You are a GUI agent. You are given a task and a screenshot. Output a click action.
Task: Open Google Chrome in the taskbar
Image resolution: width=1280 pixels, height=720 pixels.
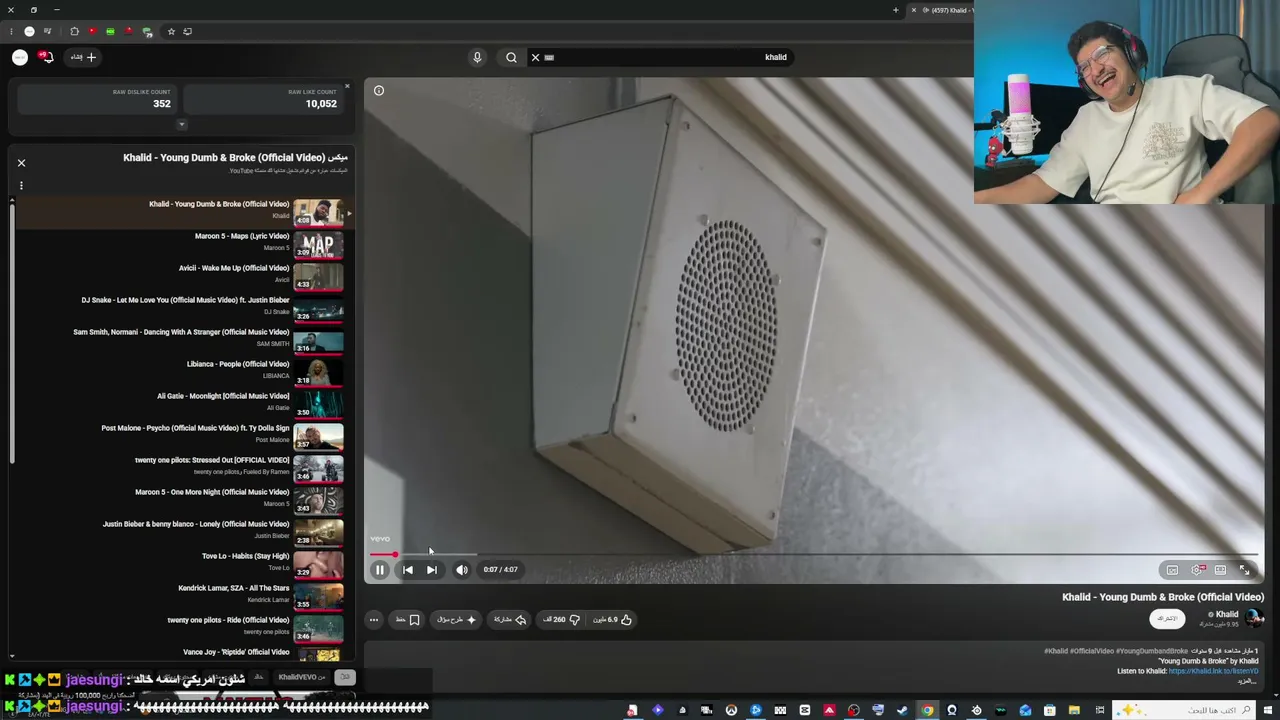pyautogui.click(x=927, y=711)
